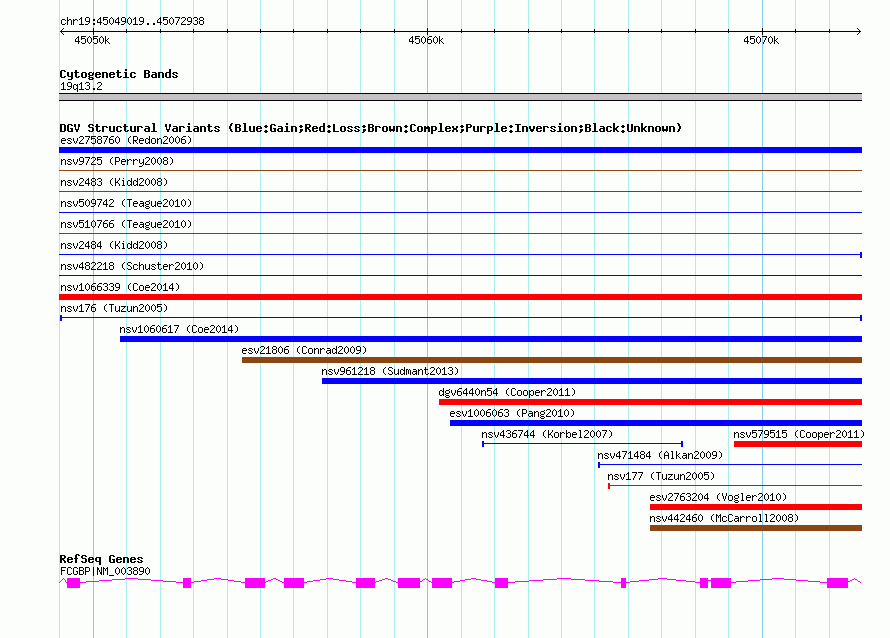The width and height of the screenshot is (890, 638).
Task: Click the 45050k ruler position marker
Action: click(92, 41)
